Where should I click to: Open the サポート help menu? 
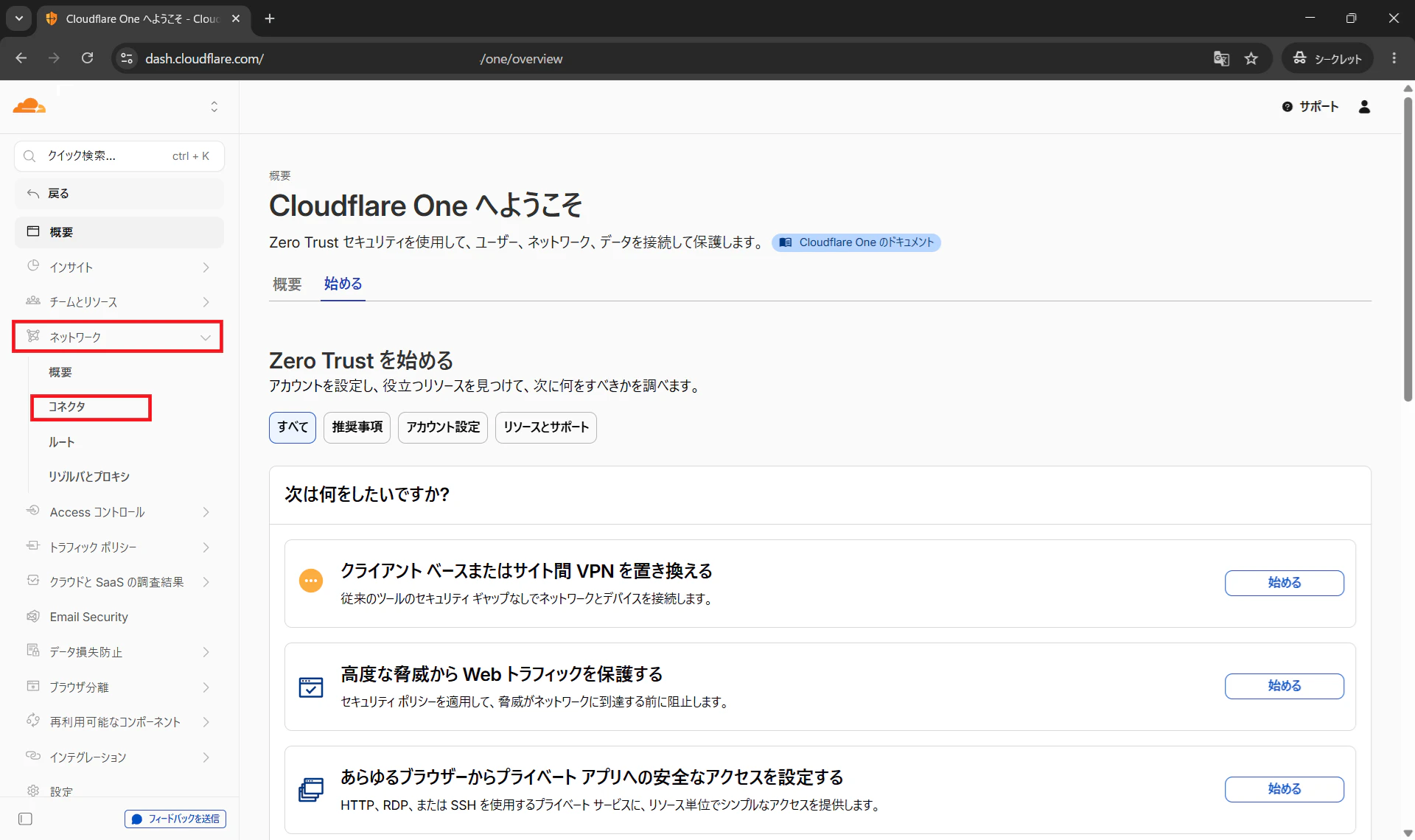1310,107
